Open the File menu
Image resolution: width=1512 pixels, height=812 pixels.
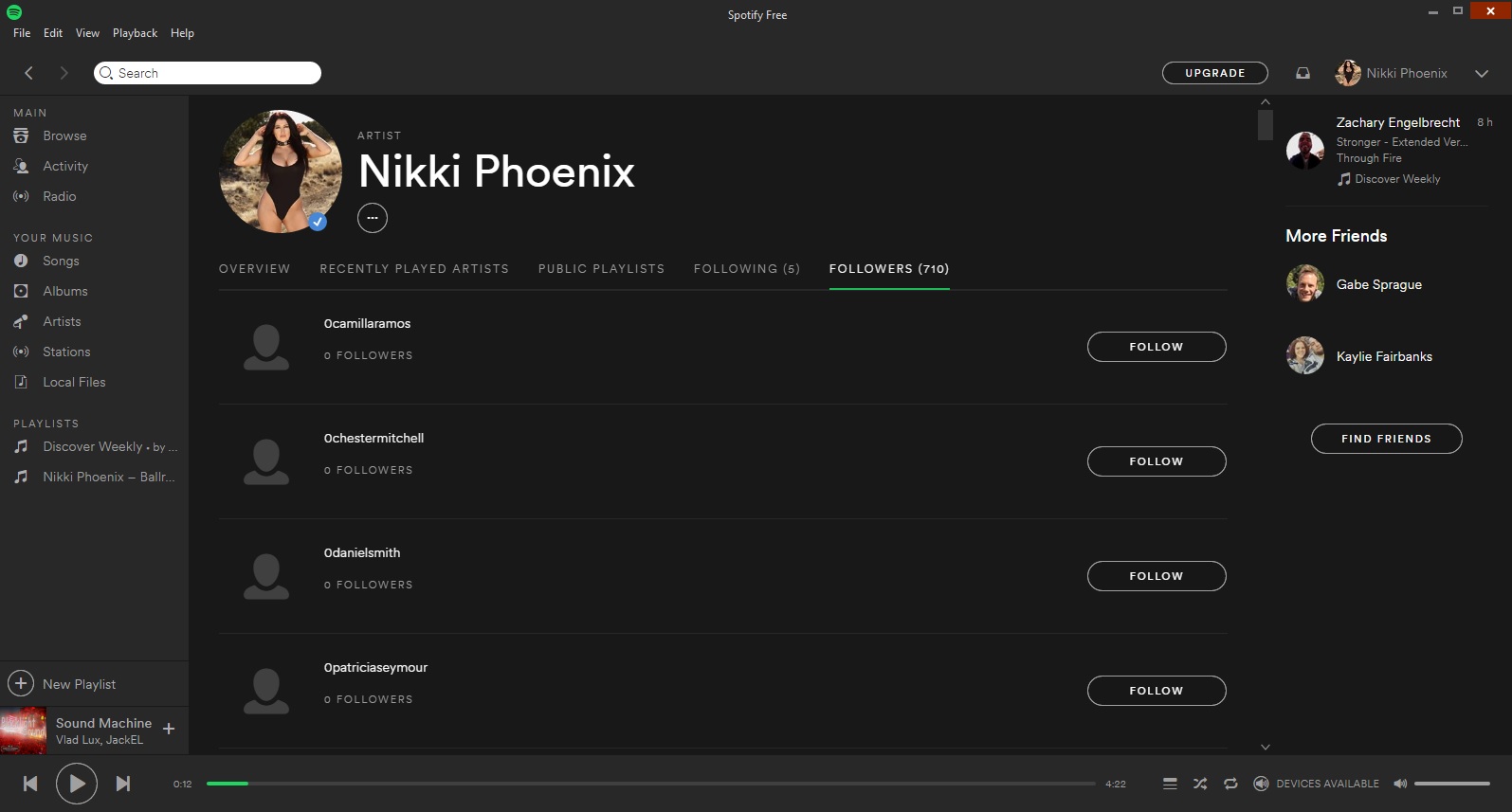pos(22,33)
